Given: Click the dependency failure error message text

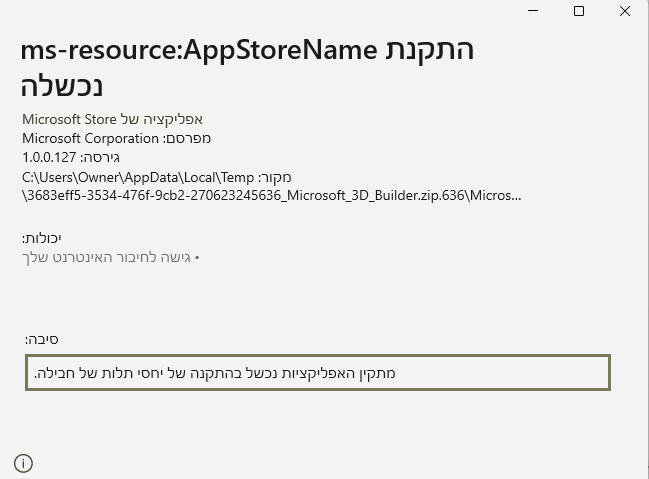Looking at the screenshot, I should (x=215, y=373).
